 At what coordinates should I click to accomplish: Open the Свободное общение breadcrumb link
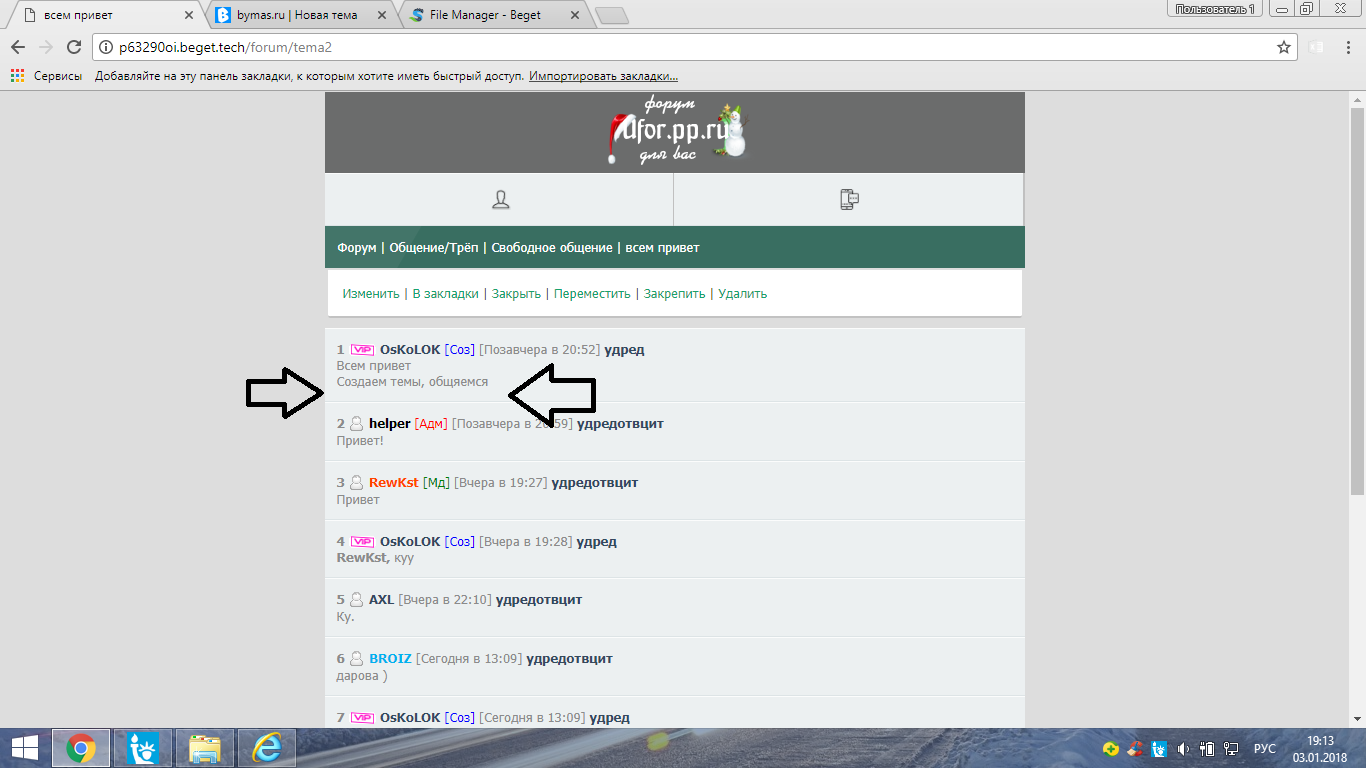coord(551,248)
